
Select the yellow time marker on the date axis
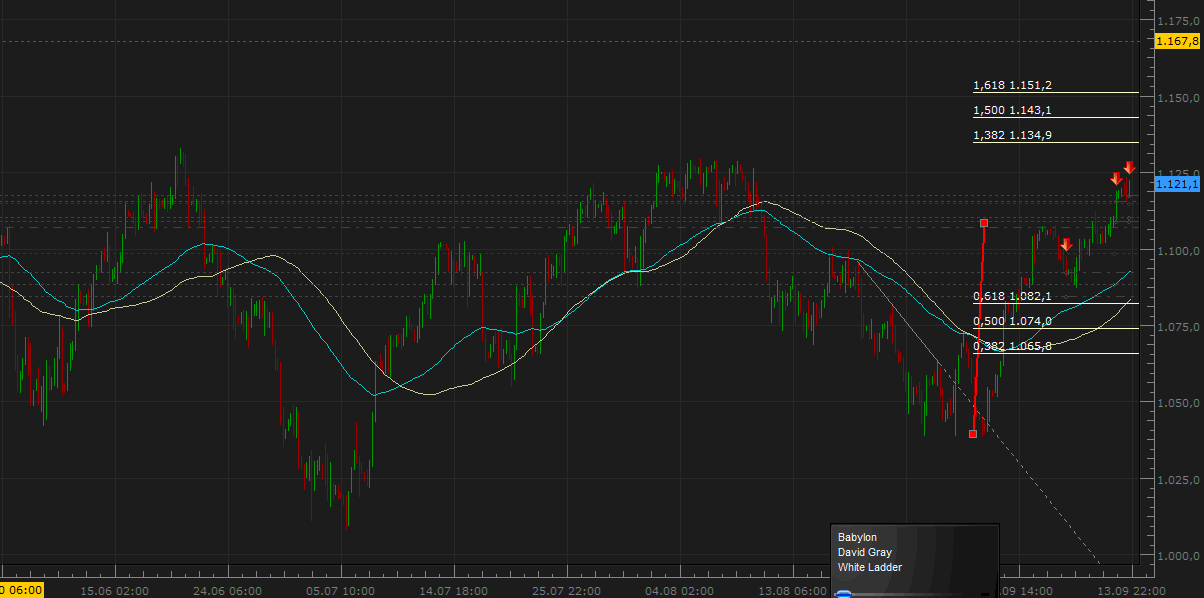(22, 590)
